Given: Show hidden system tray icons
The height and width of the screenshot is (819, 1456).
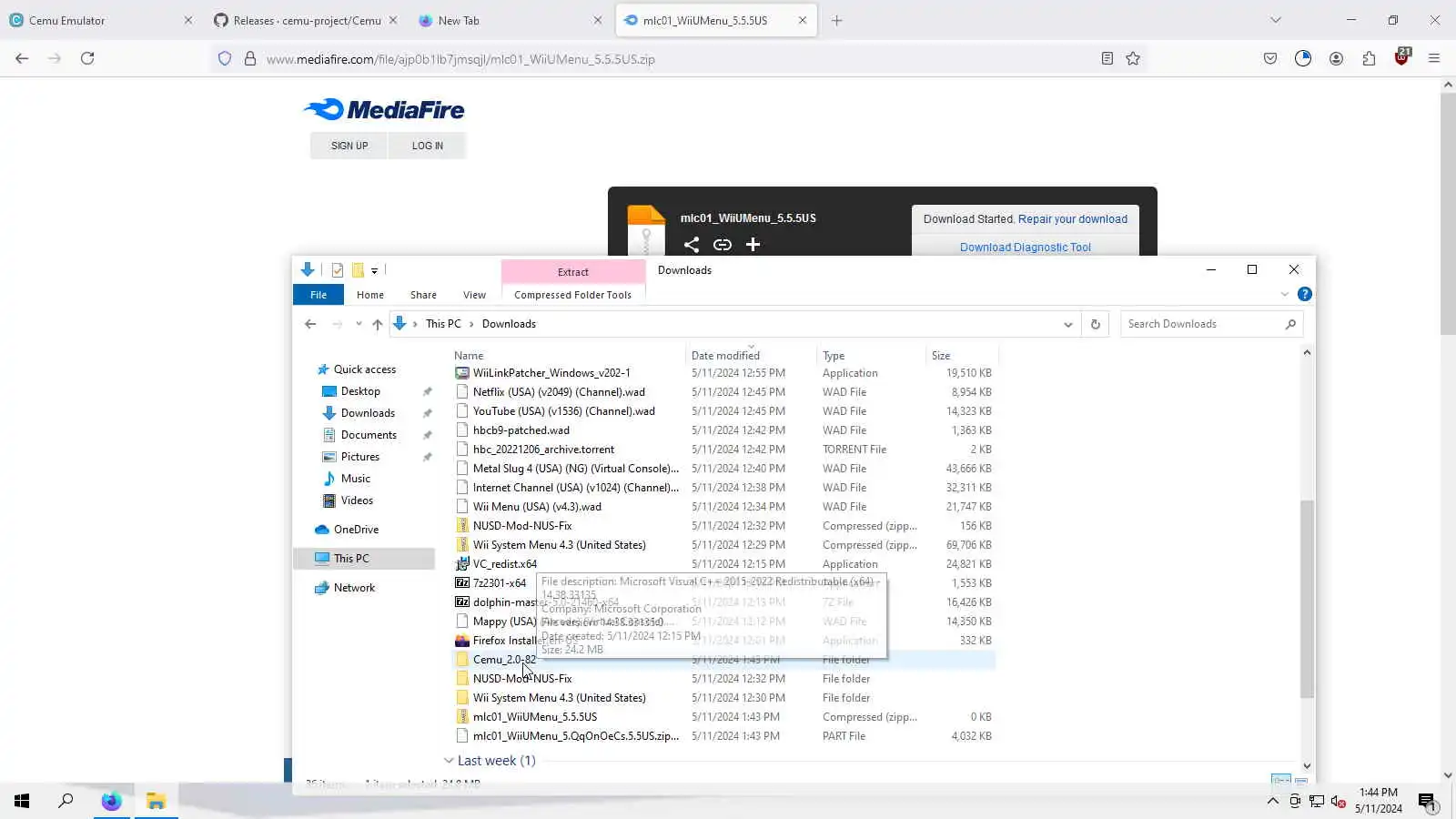Looking at the screenshot, I should 1272,802.
